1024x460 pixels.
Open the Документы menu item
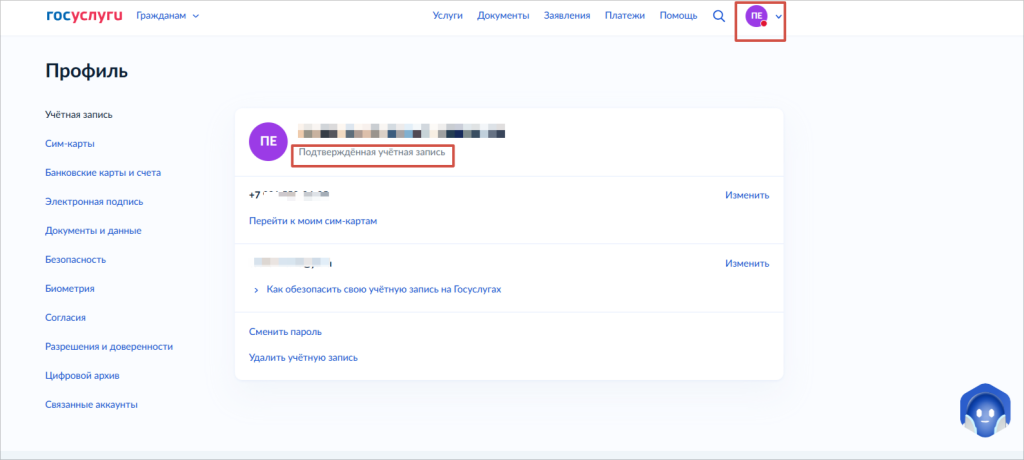tap(503, 16)
